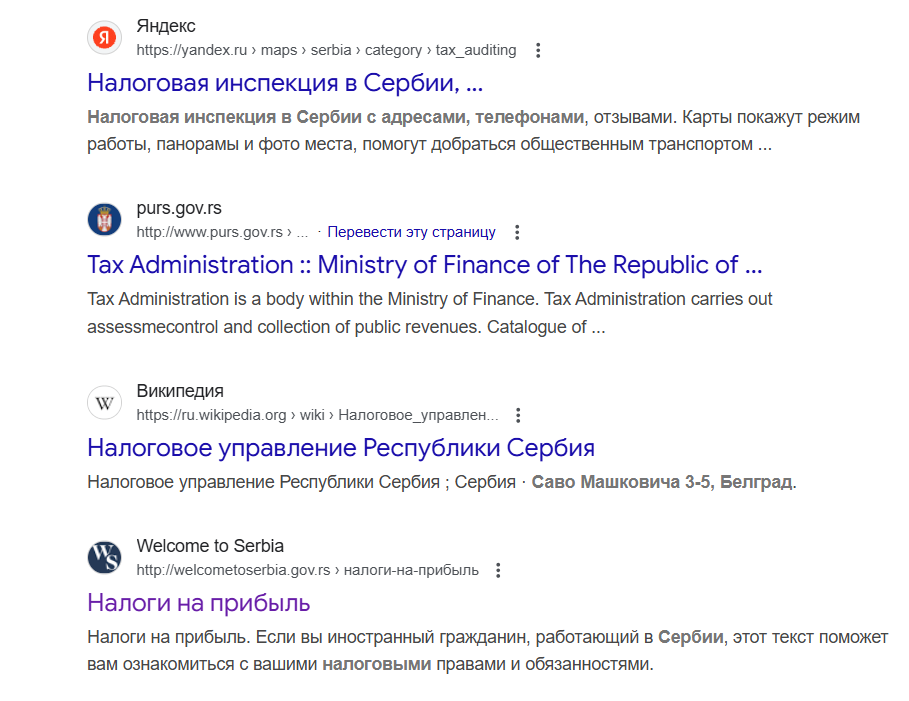Screen dimensions: 909x701
Task: Click the yandex.ru maps breadcrumb URL
Action: point(326,50)
